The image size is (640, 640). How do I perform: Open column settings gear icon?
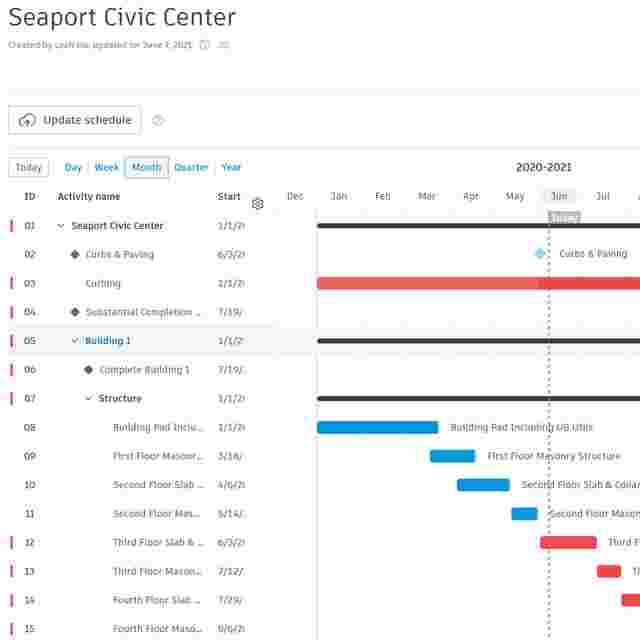[x=258, y=204]
